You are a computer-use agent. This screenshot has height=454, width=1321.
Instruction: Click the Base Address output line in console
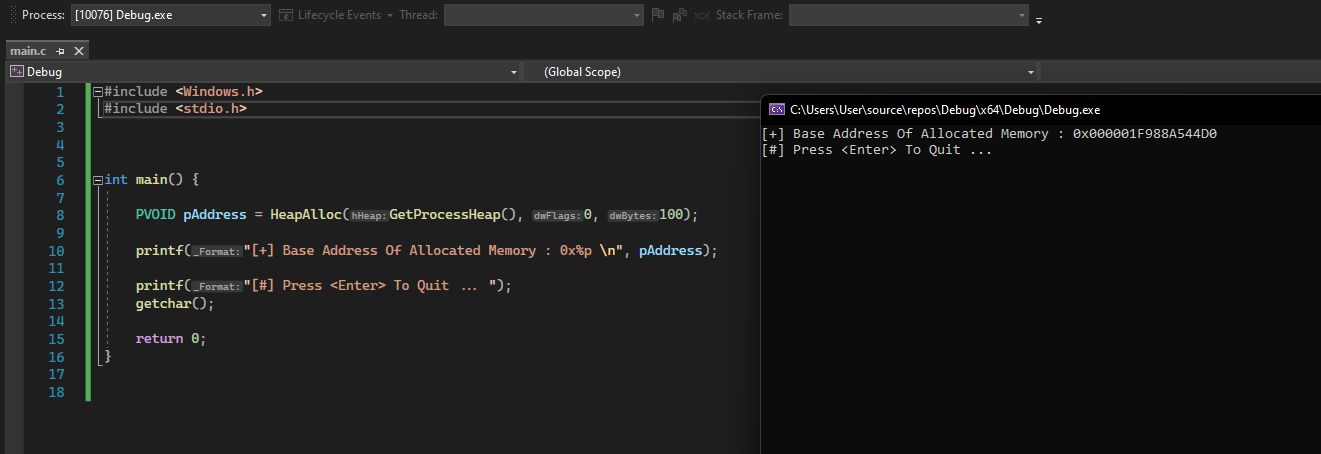click(x=989, y=134)
